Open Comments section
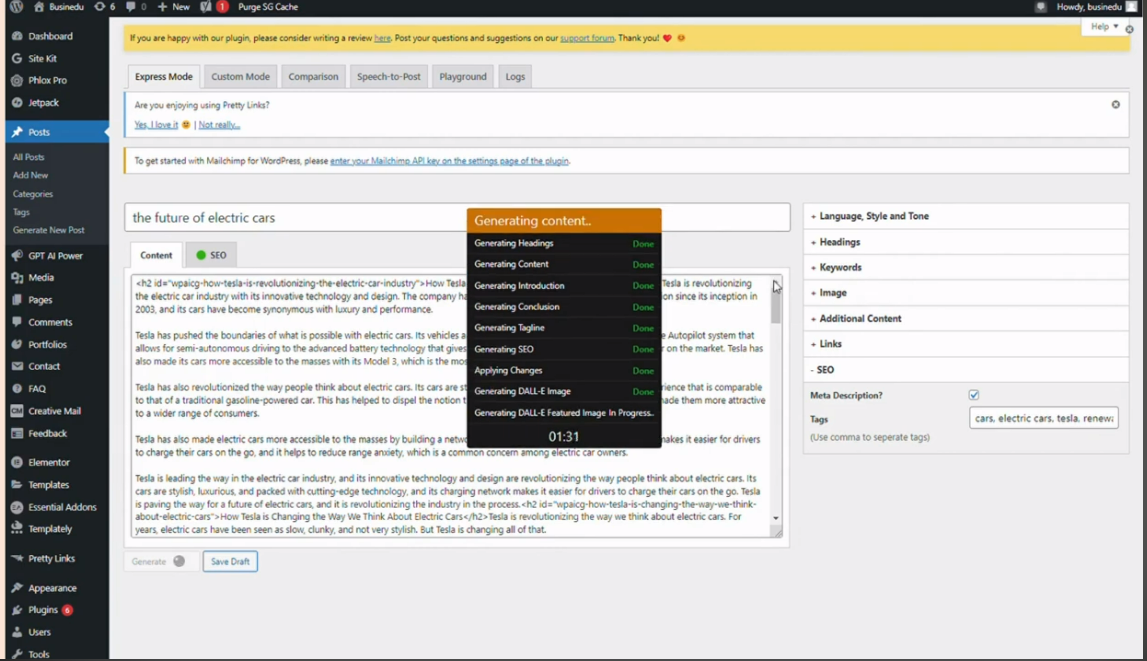Screen dimensions: 1147x661 point(50,322)
